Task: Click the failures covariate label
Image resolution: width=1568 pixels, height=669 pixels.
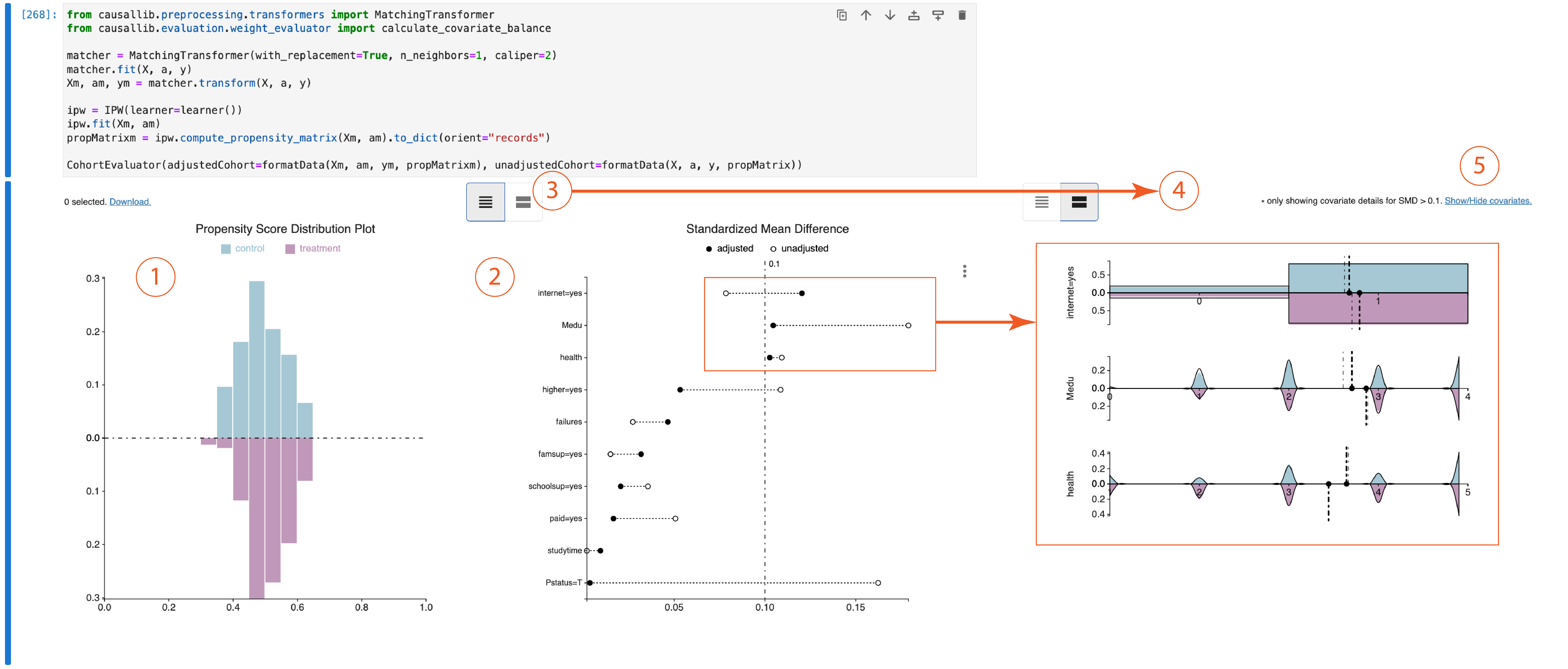Action: (569, 422)
